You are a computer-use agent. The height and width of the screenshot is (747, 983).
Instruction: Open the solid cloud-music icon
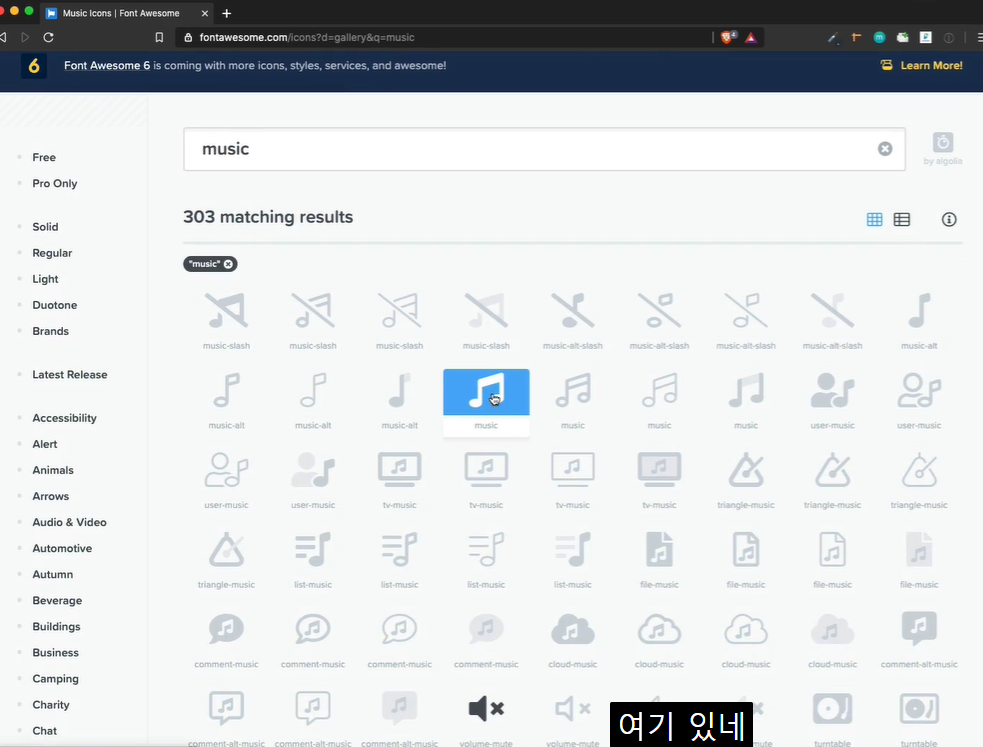tap(572, 629)
